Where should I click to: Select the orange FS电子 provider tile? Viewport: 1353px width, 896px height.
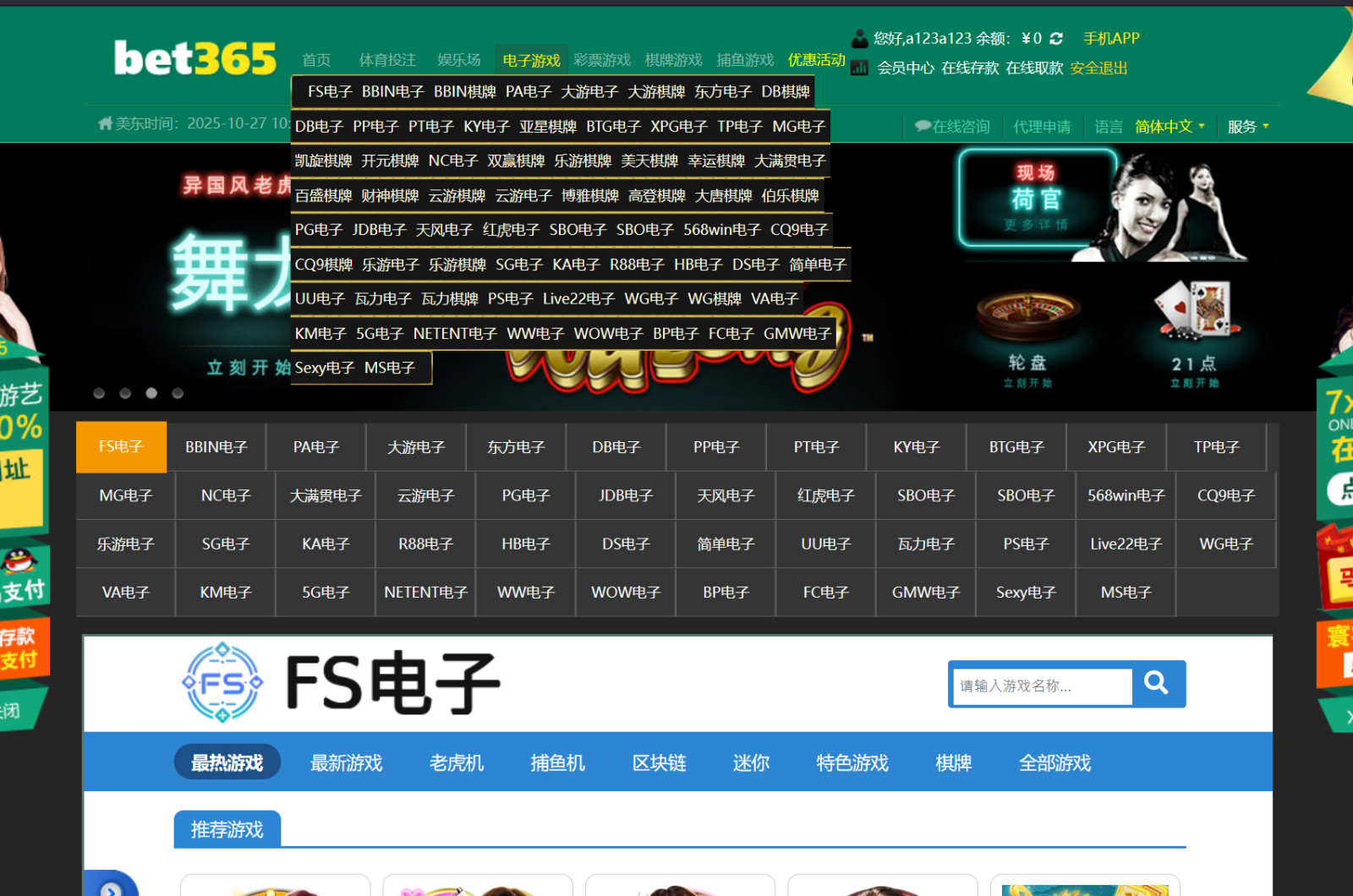point(121,446)
